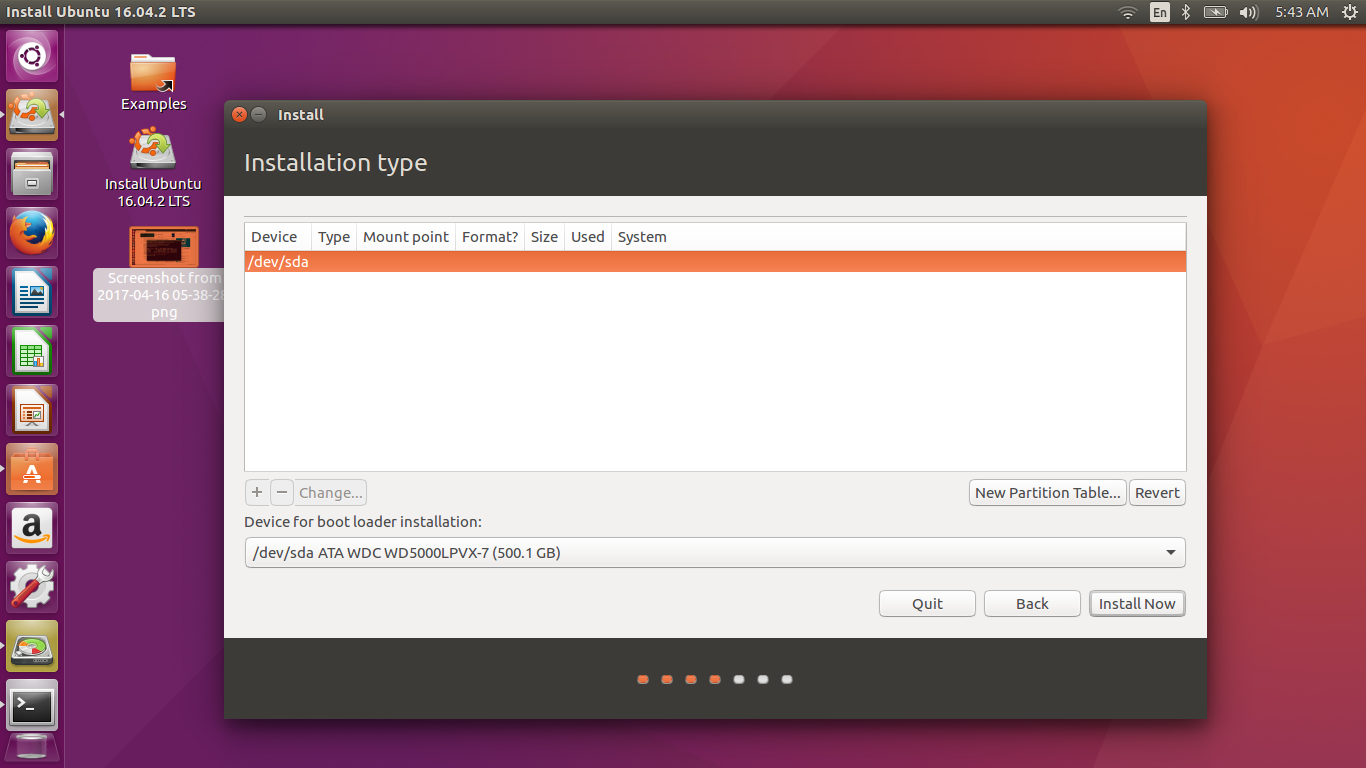Screen dimensions: 1366x768
Task: Click the Type column header
Action: tap(334, 237)
